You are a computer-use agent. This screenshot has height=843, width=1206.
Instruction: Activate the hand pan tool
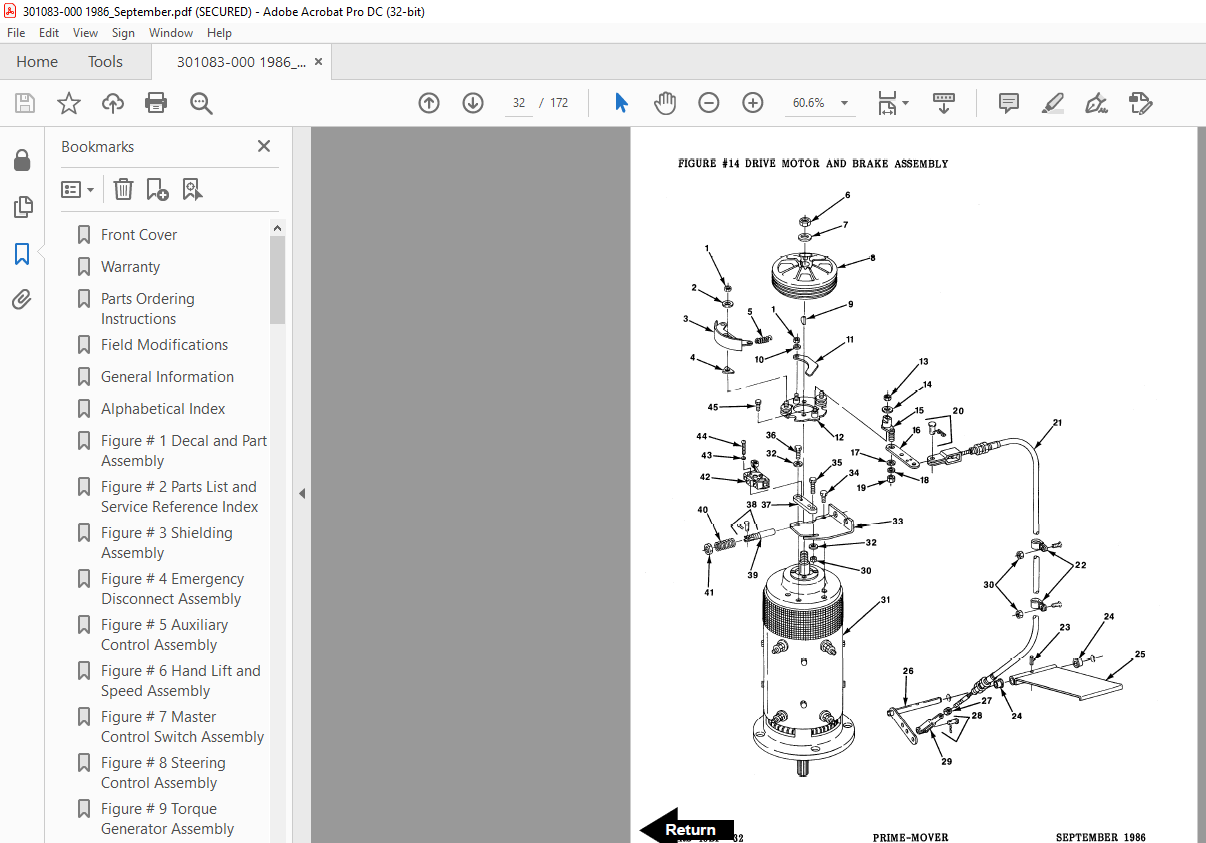[x=665, y=103]
